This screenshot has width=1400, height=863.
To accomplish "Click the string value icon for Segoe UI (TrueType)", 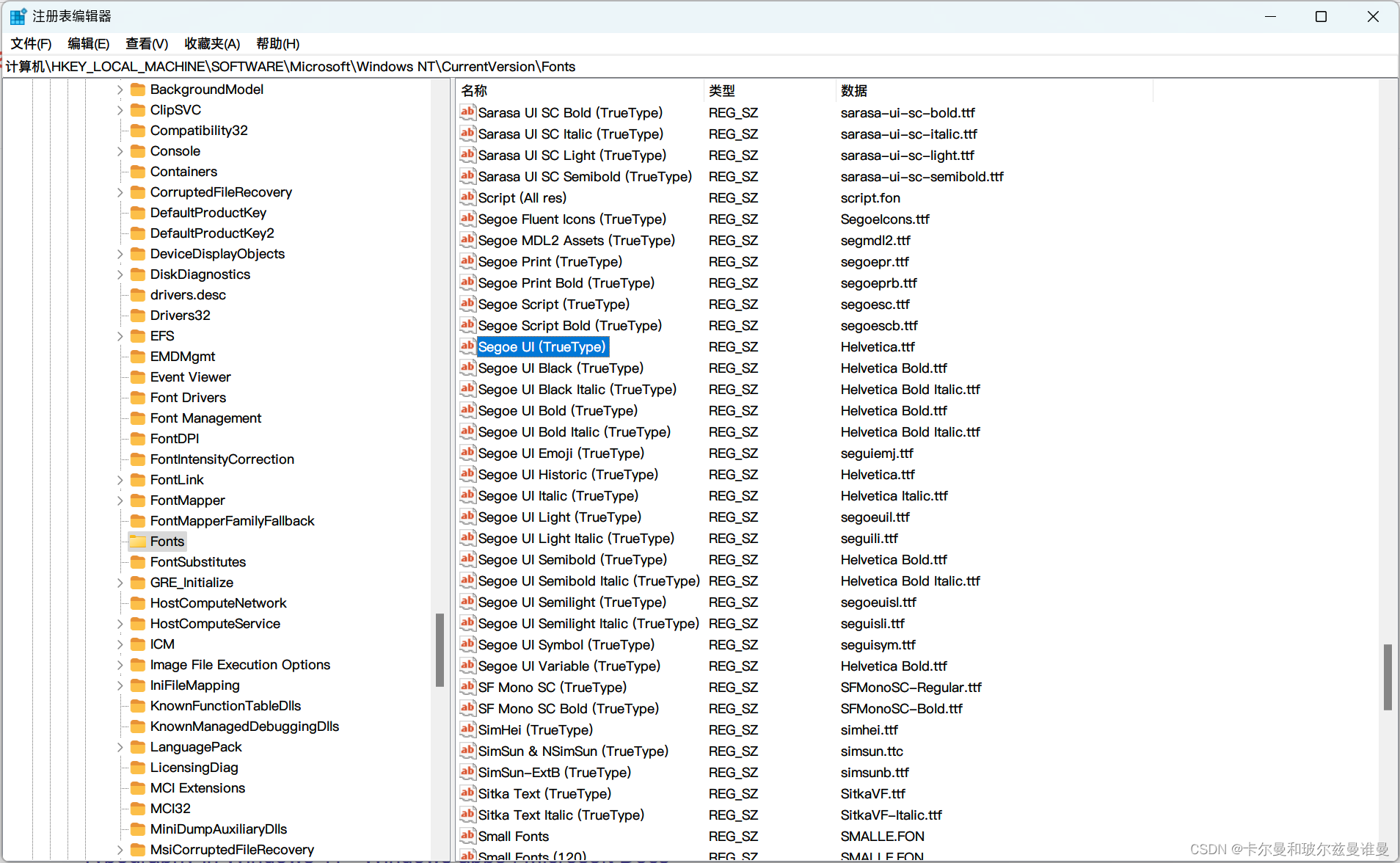I will click(467, 346).
